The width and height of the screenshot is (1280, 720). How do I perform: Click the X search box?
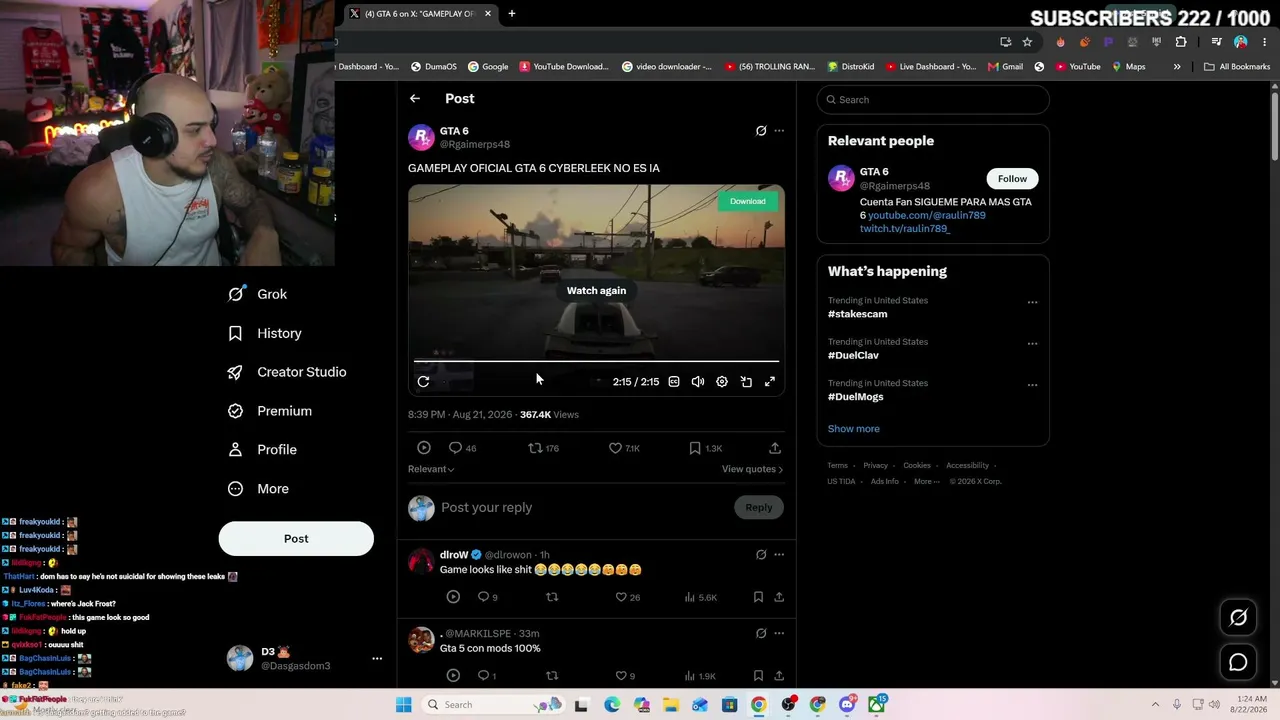coord(933,100)
